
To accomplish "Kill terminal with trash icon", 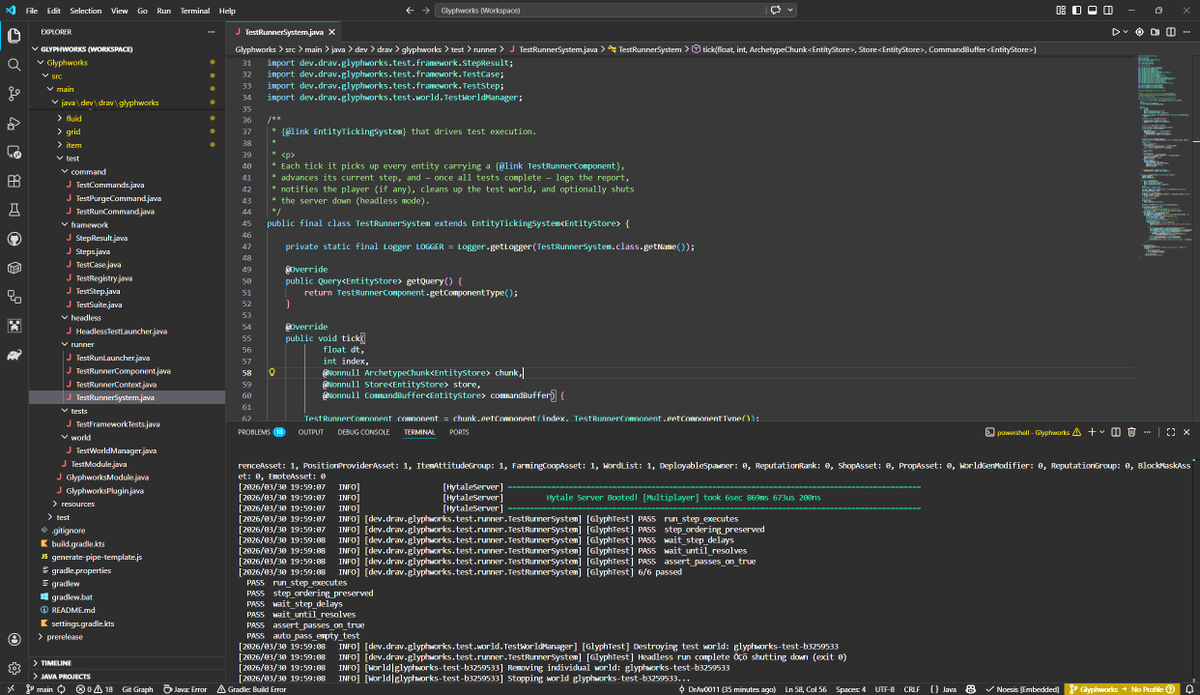I will pos(1132,432).
